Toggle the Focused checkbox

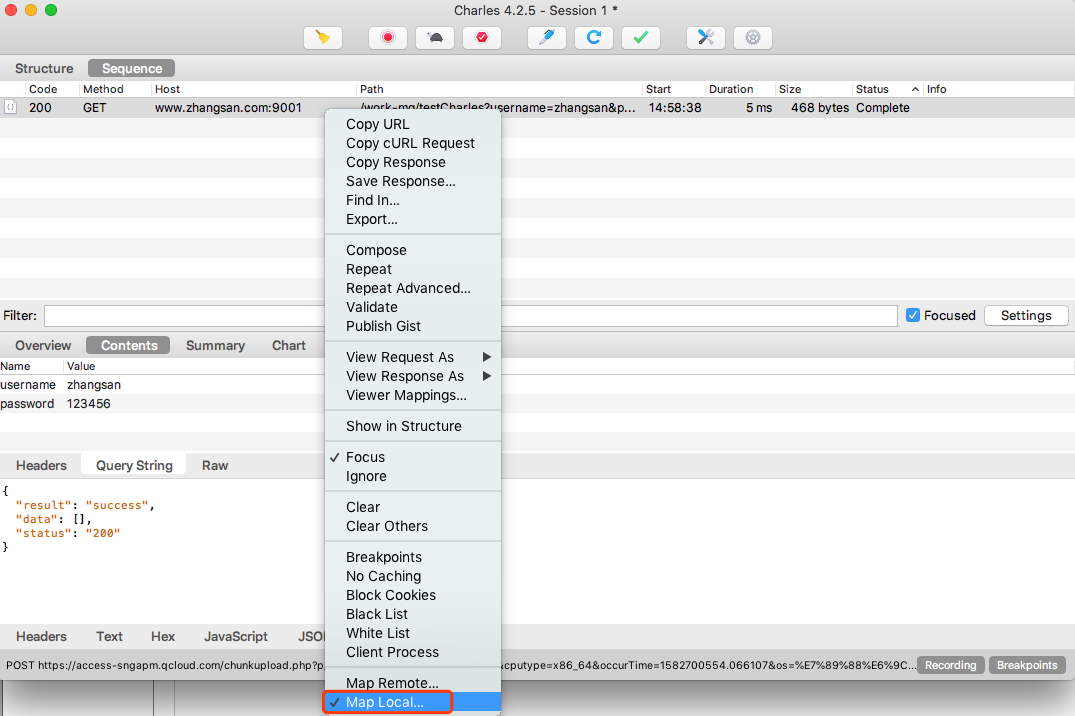tap(913, 315)
